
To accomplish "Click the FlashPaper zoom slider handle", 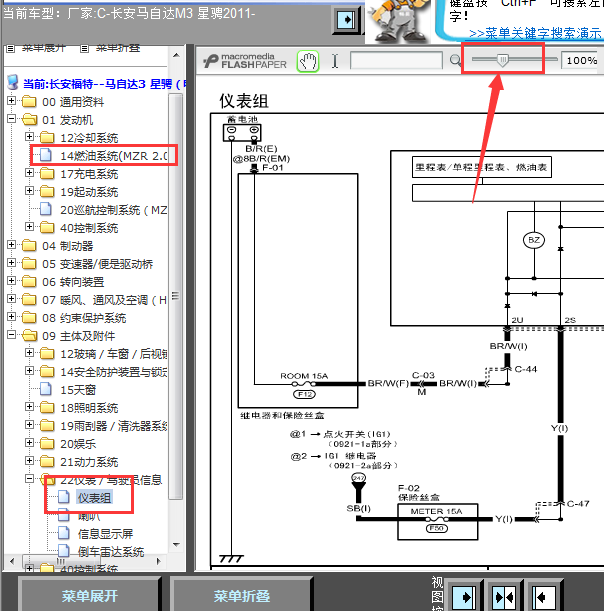I will pos(503,60).
